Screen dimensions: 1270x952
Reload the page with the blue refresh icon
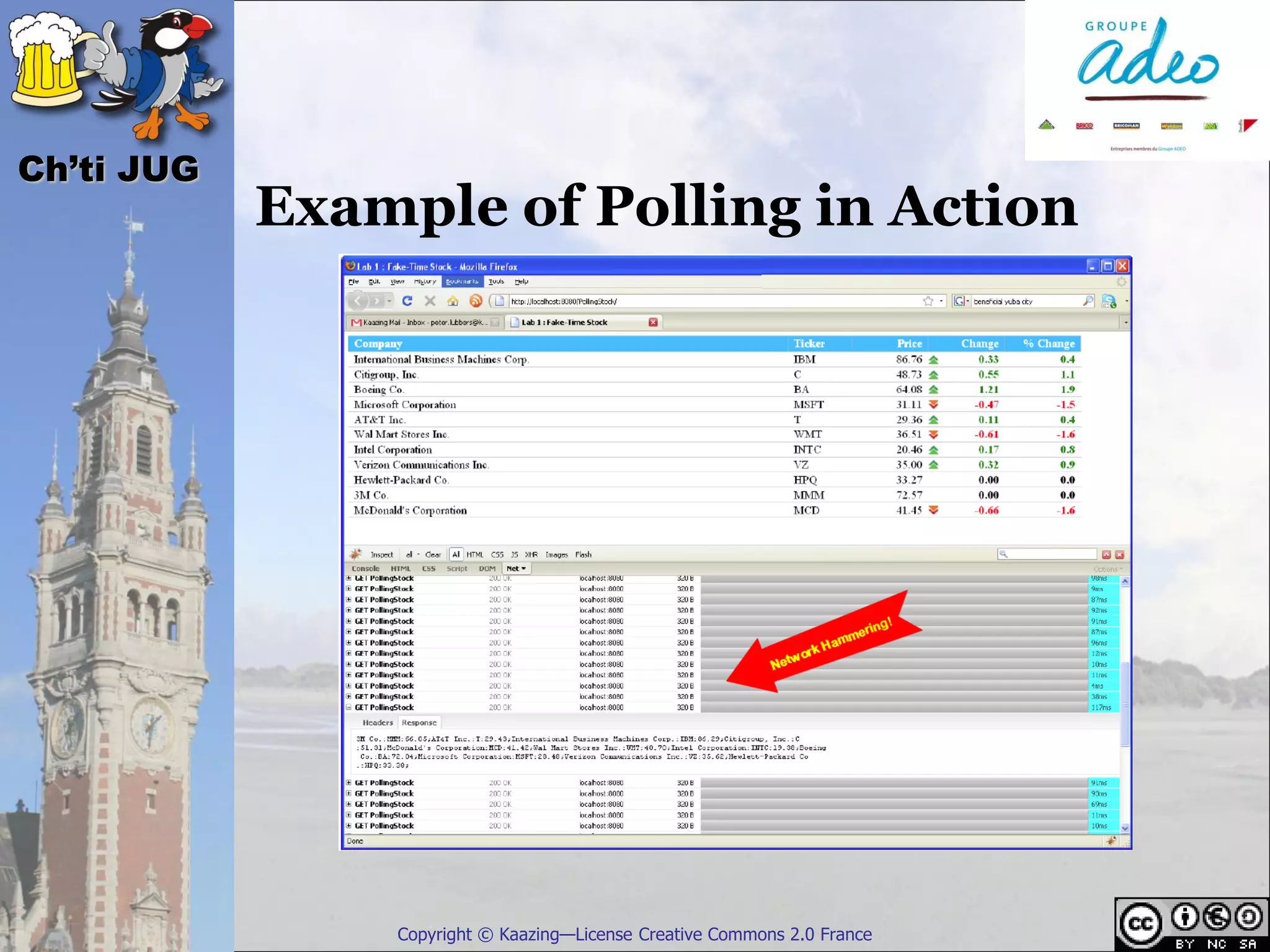[407, 301]
